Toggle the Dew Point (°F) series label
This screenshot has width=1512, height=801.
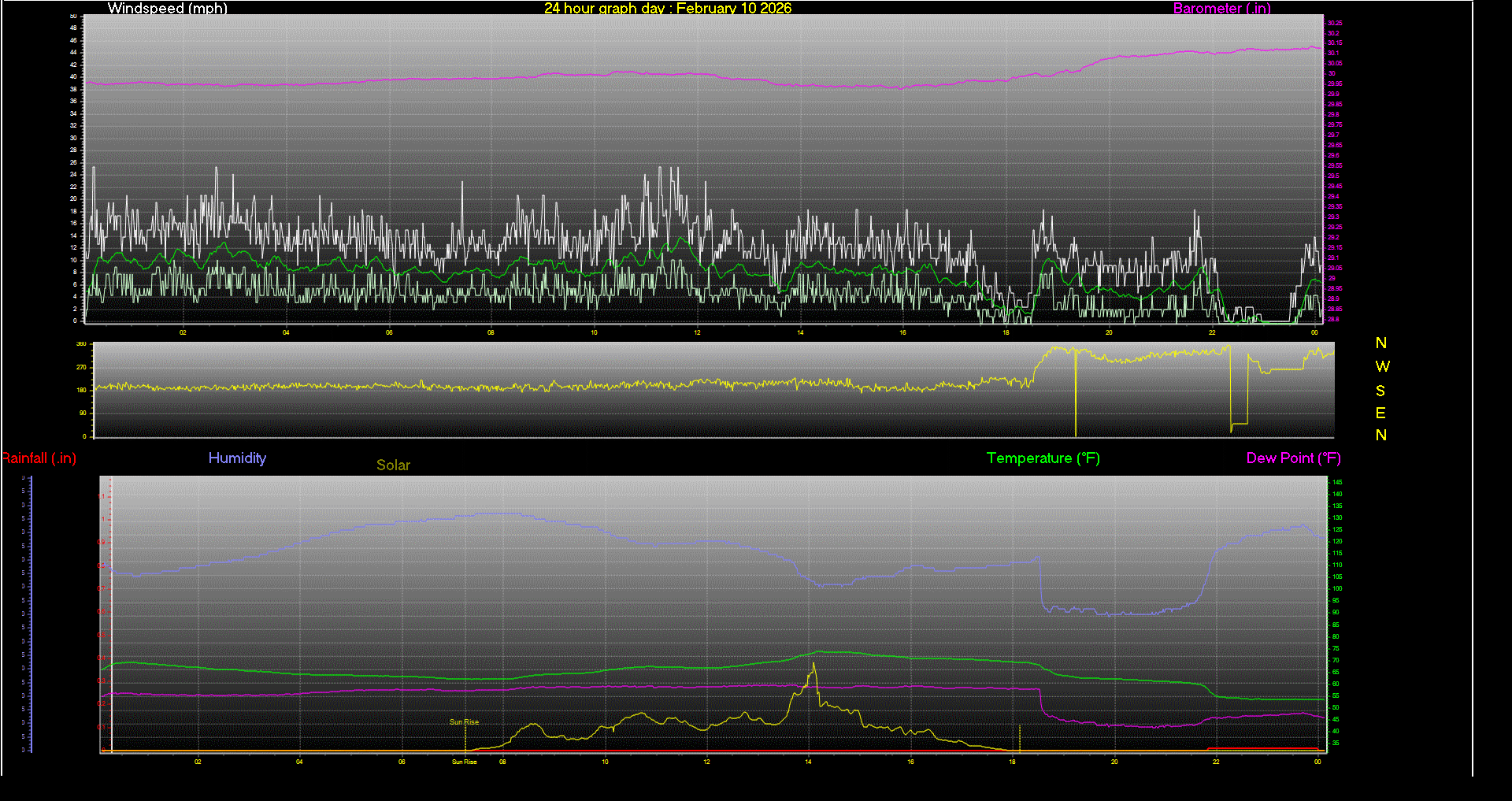tap(1293, 458)
